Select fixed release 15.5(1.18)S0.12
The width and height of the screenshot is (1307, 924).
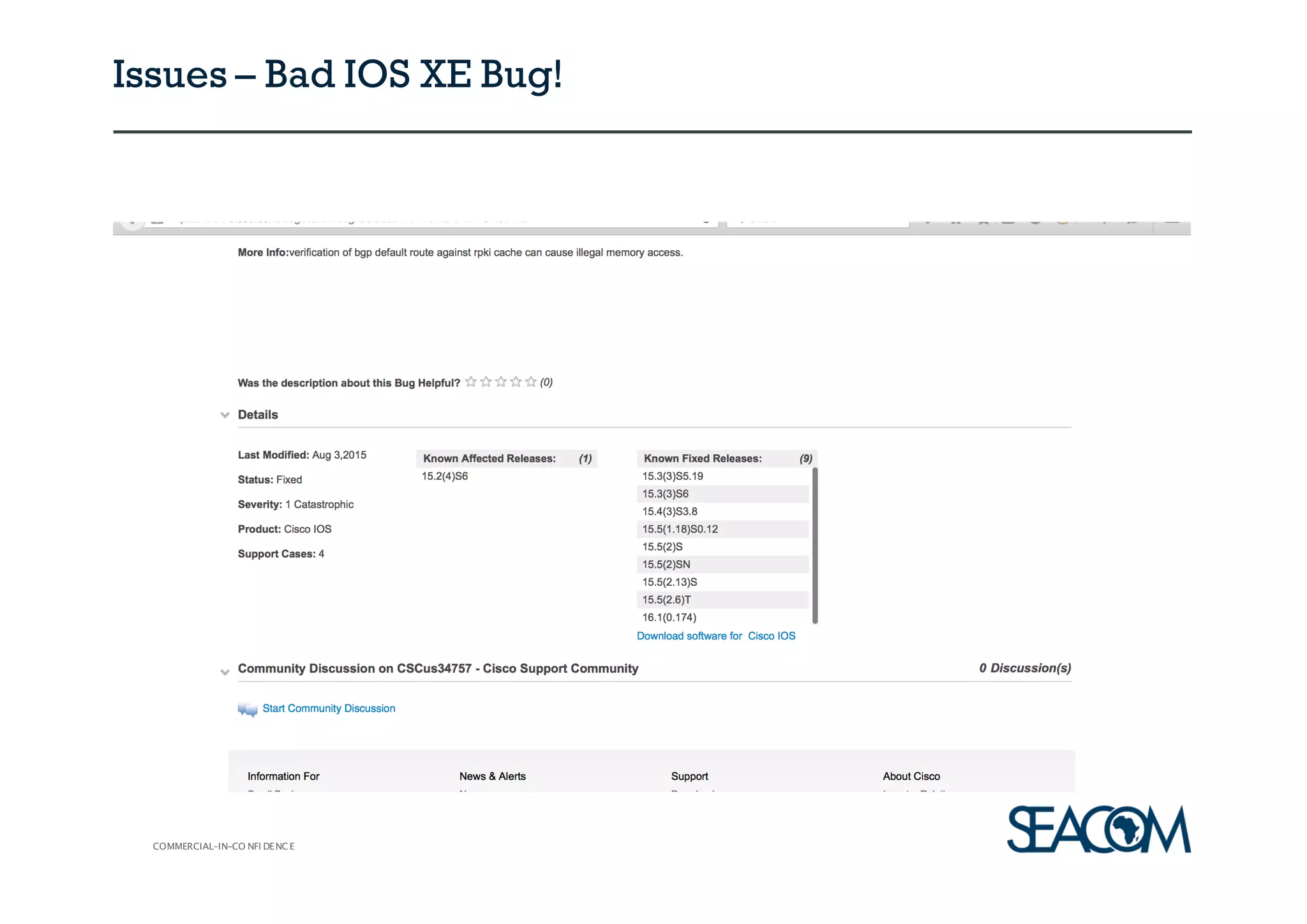pos(723,529)
